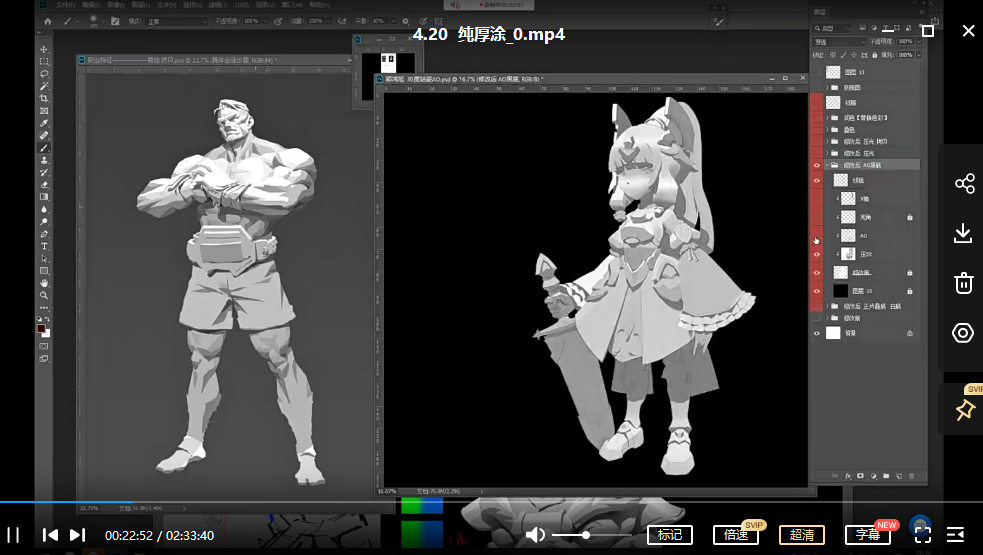Click the 标记 mark button
The height and width of the screenshot is (555, 983).
point(669,535)
